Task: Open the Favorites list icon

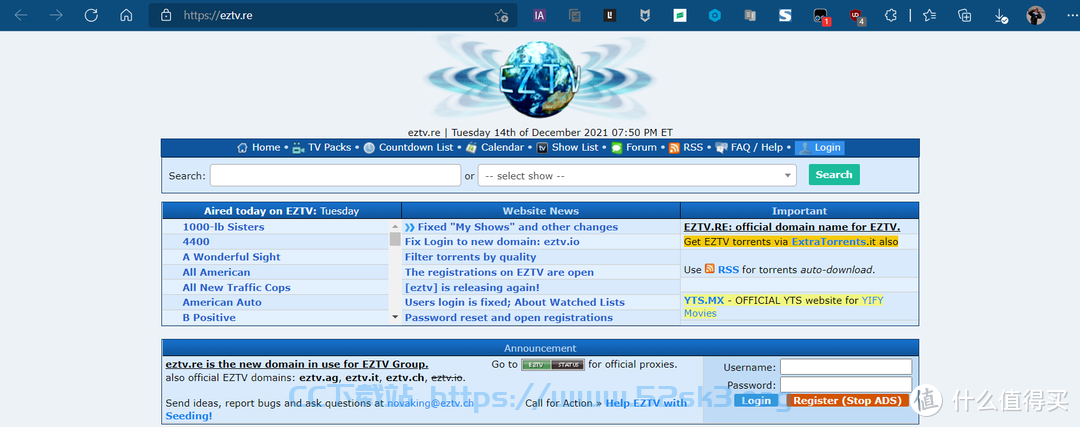Action: click(930, 15)
